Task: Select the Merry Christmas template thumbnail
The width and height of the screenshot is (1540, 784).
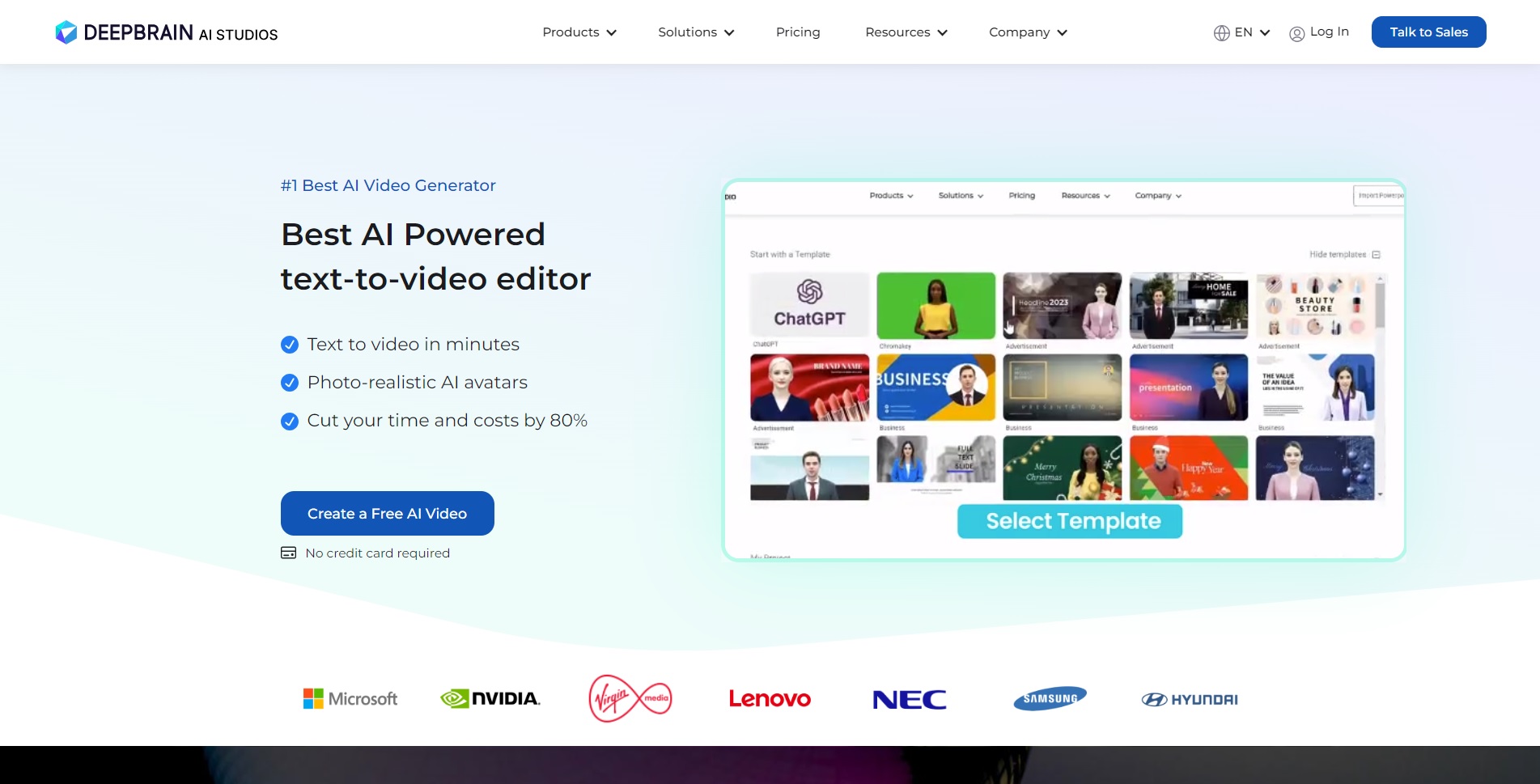Action: (1062, 468)
